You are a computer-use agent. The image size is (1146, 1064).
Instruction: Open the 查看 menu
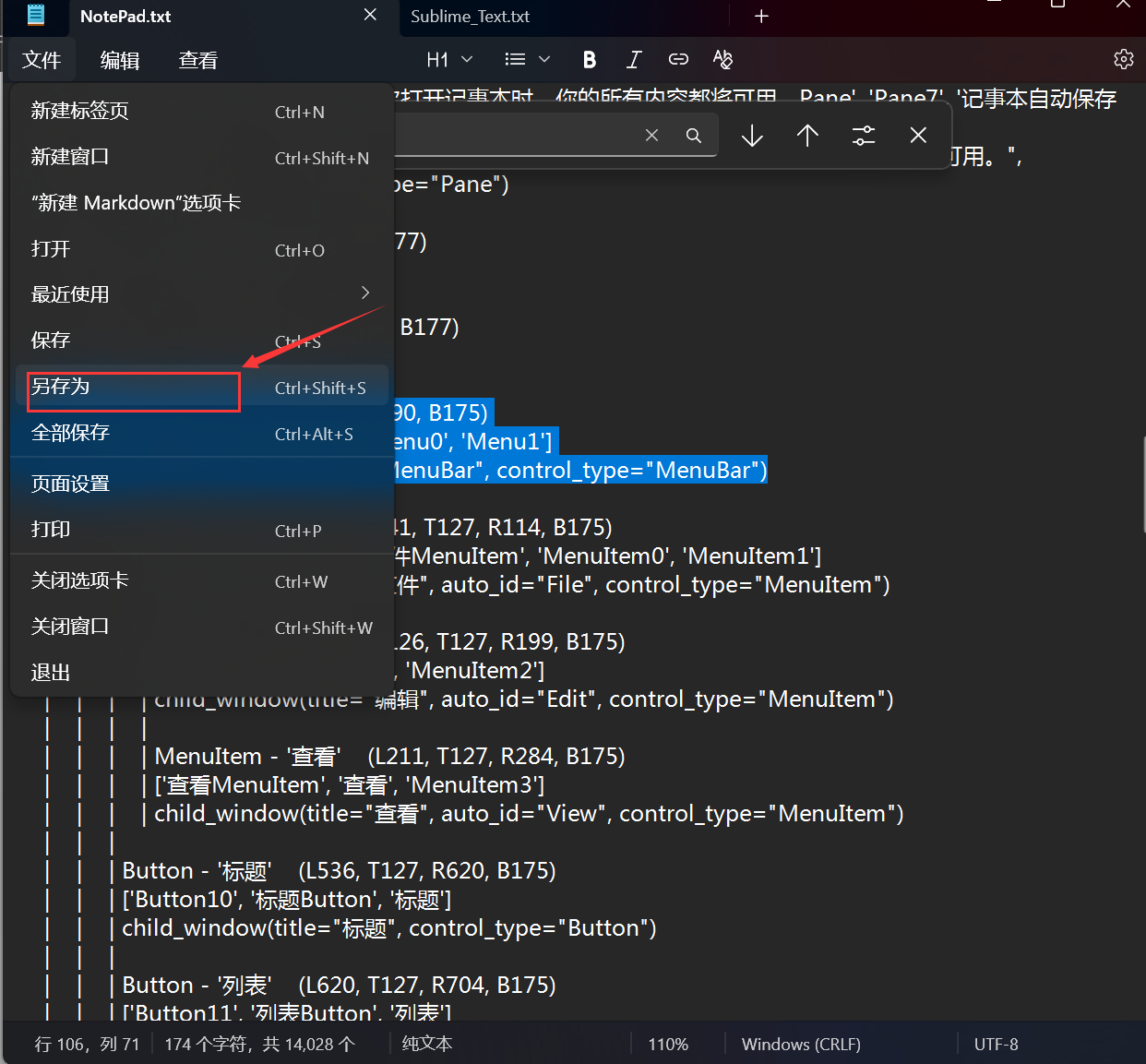tap(198, 60)
